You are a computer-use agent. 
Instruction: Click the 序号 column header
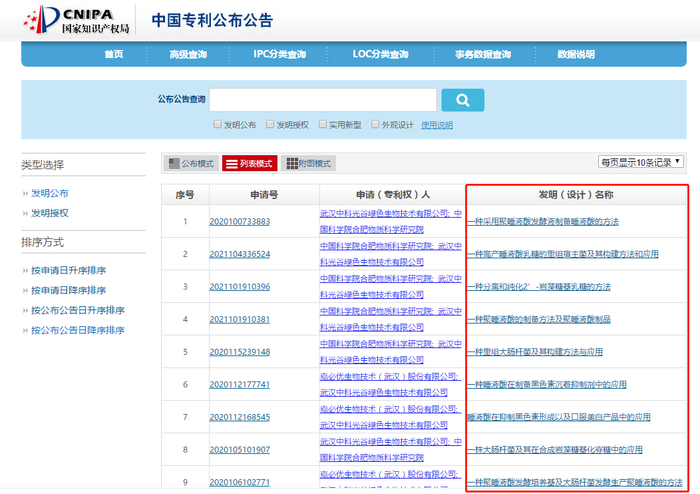(x=185, y=195)
